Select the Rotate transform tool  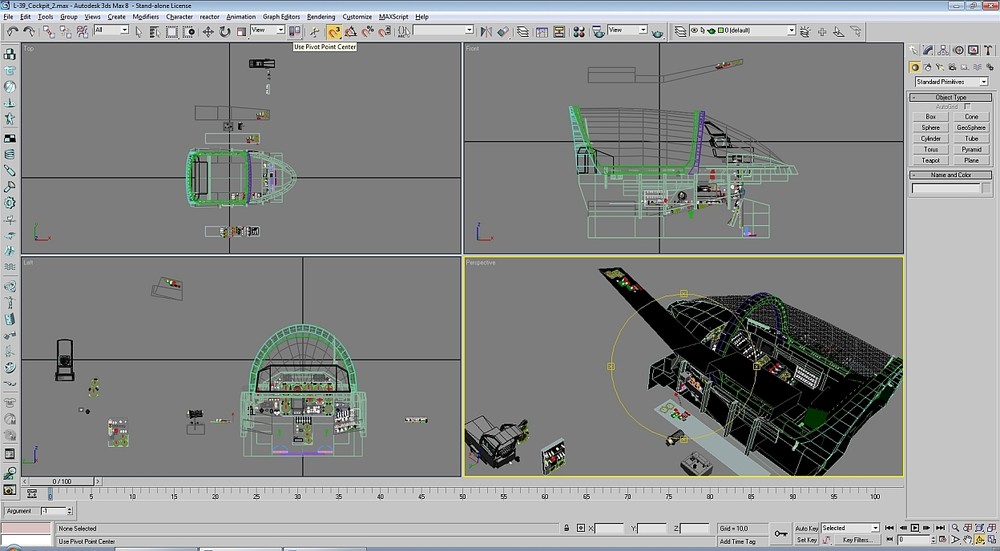(225, 31)
